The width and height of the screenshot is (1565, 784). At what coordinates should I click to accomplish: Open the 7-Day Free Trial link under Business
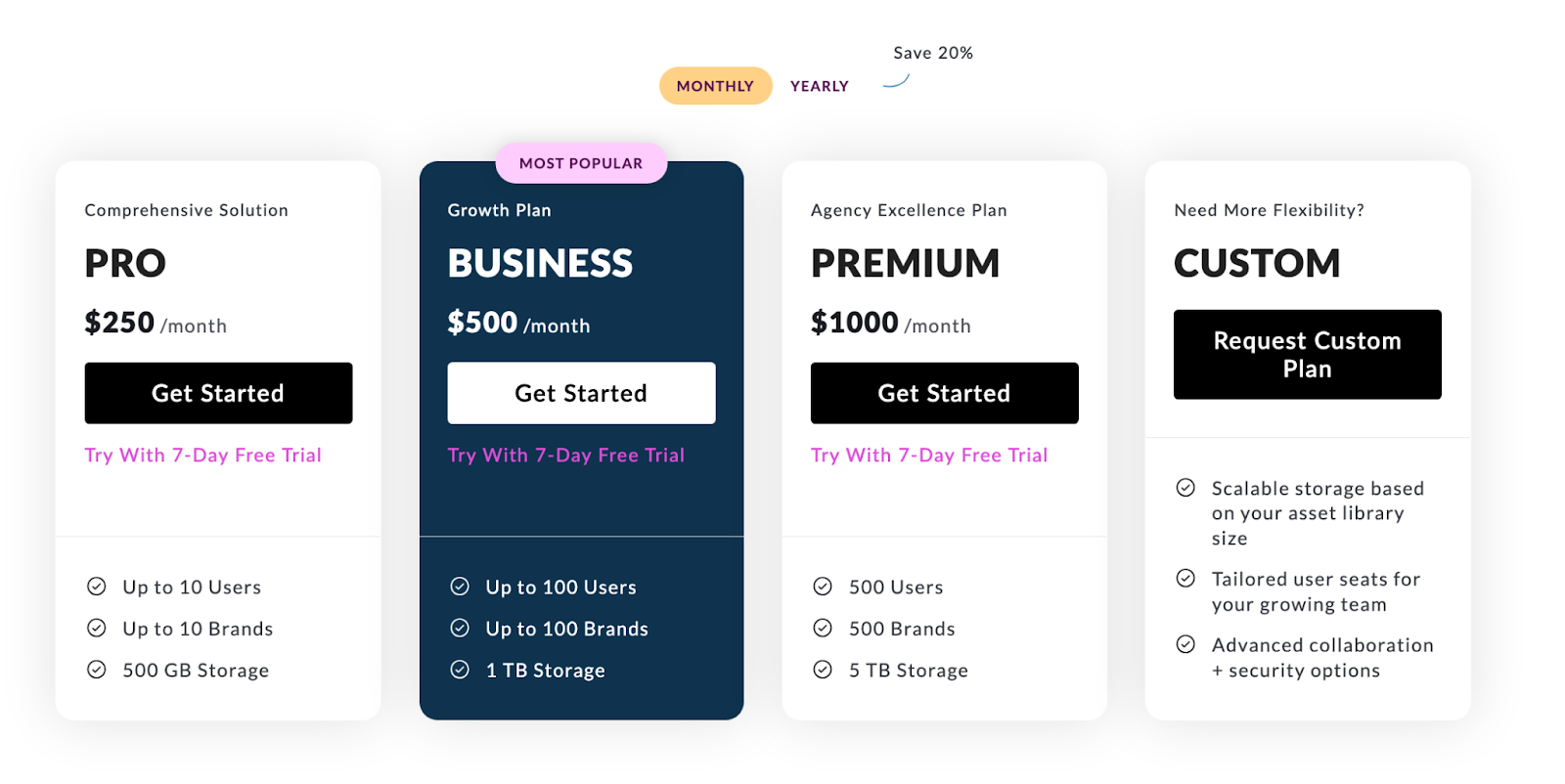coord(566,455)
